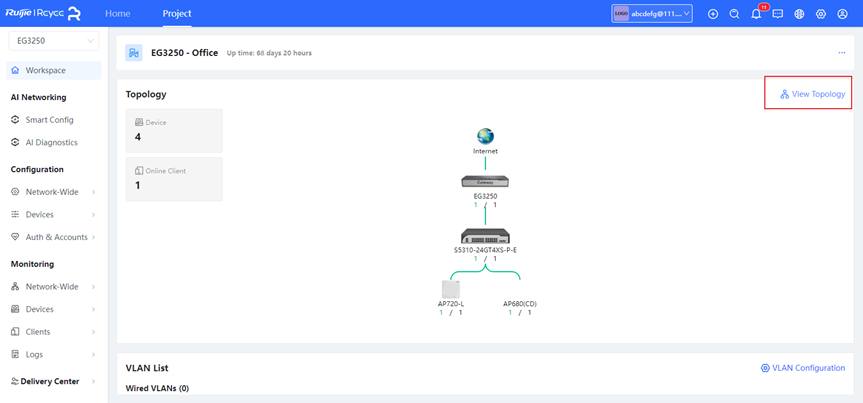Viewport: 863px width, 403px height.
Task: Click the Logs icon in sidebar
Action: coord(15,355)
